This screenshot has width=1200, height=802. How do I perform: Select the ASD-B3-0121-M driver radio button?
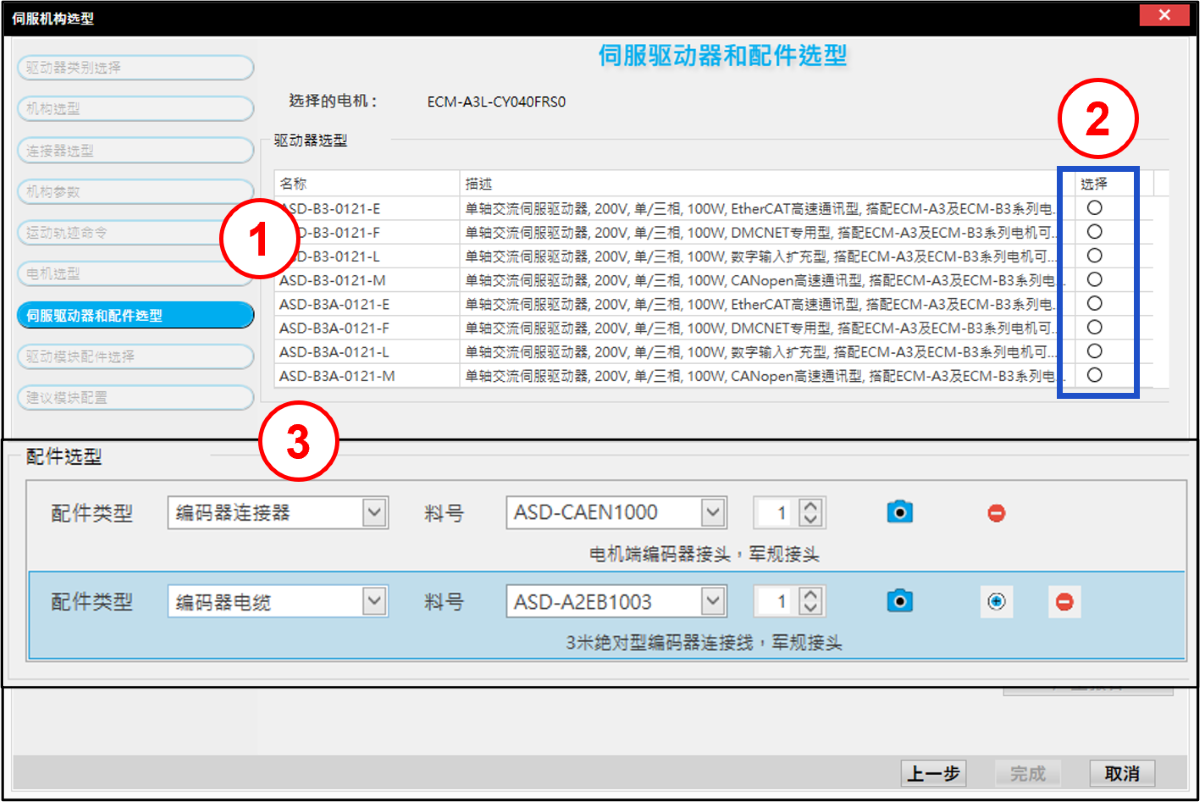(1095, 279)
